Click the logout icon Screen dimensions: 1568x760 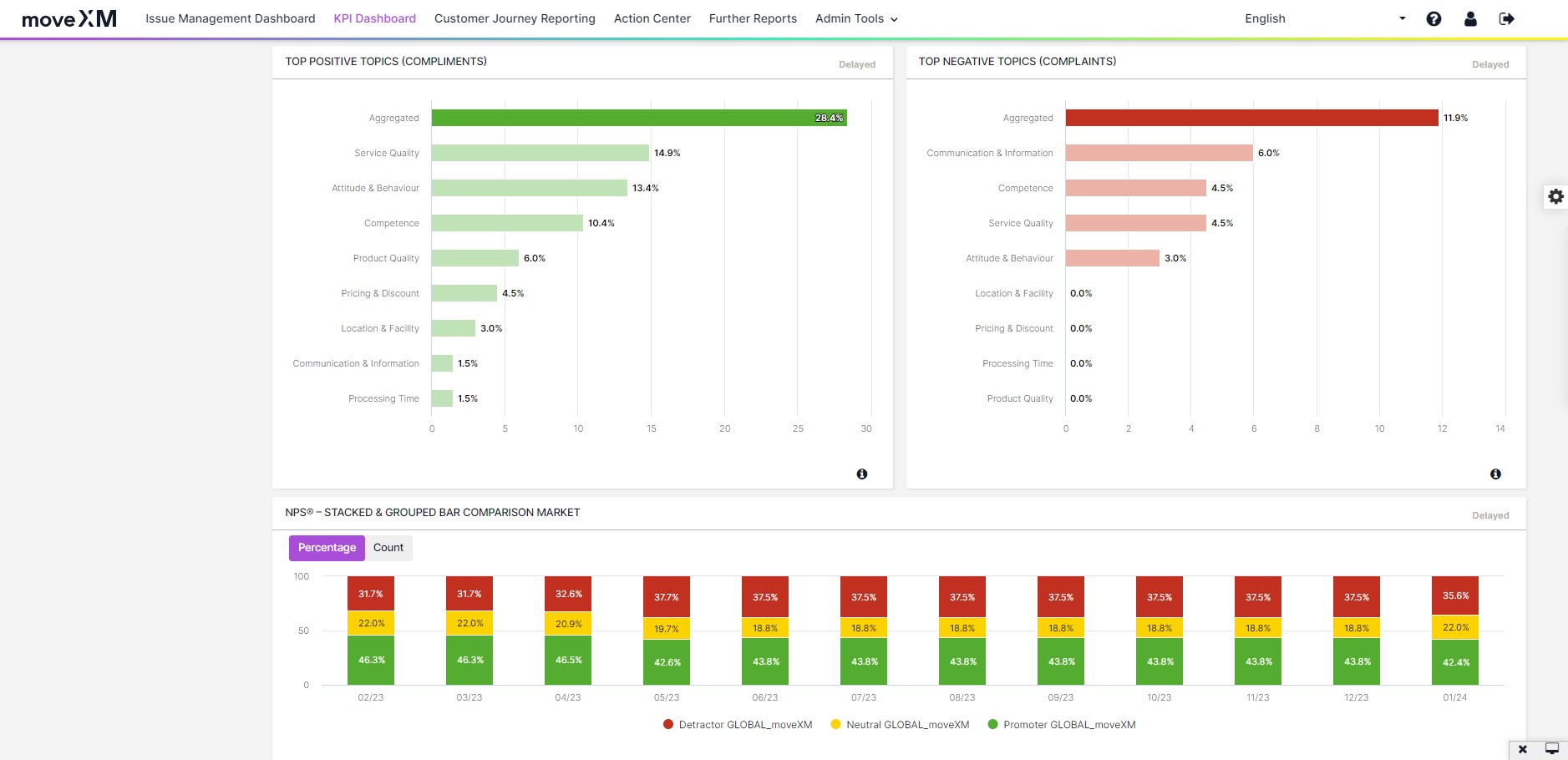(x=1506, y=18)
